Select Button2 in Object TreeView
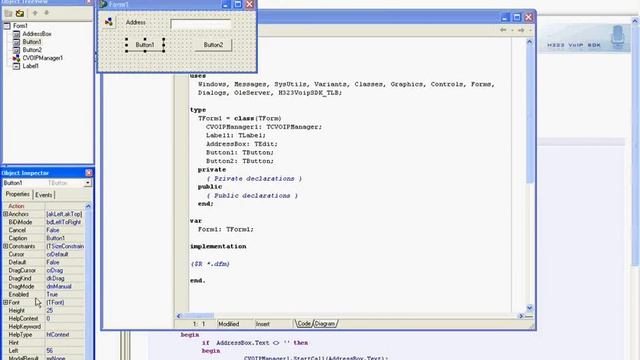The image size is (640, 360). click(x=32, y=50)
